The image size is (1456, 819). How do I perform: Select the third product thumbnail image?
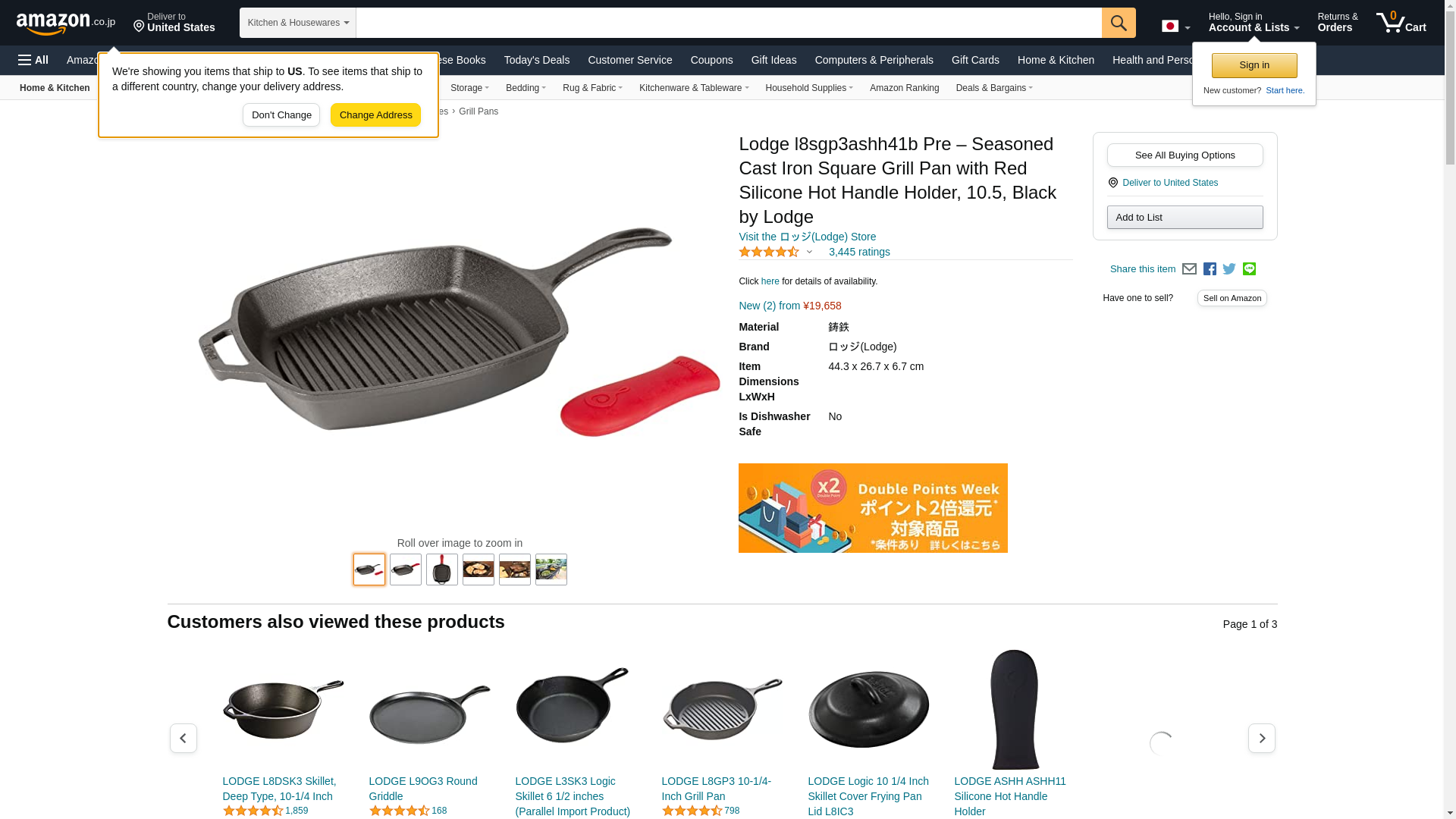tap(442, 570)
